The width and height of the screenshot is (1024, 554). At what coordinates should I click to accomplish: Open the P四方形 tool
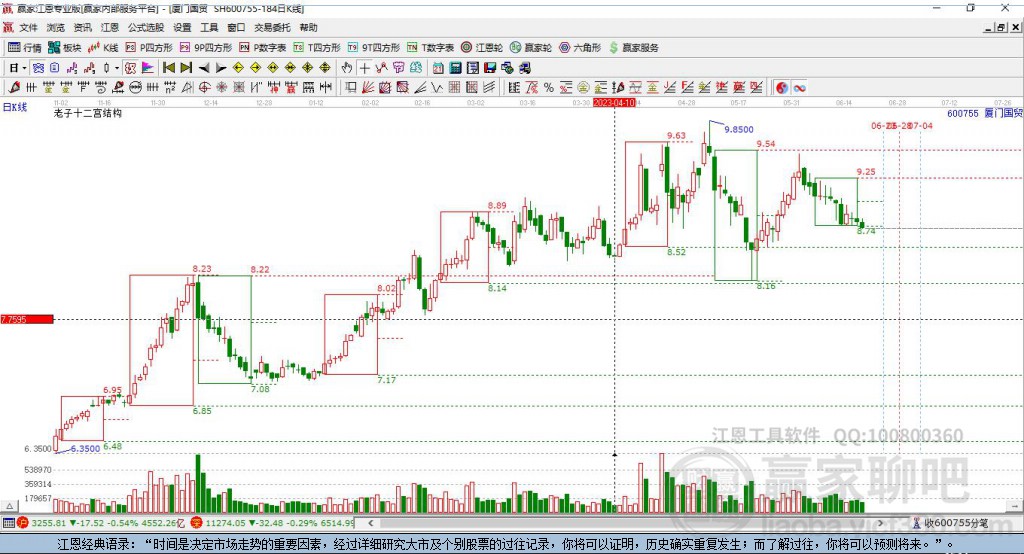pos(149,47)
